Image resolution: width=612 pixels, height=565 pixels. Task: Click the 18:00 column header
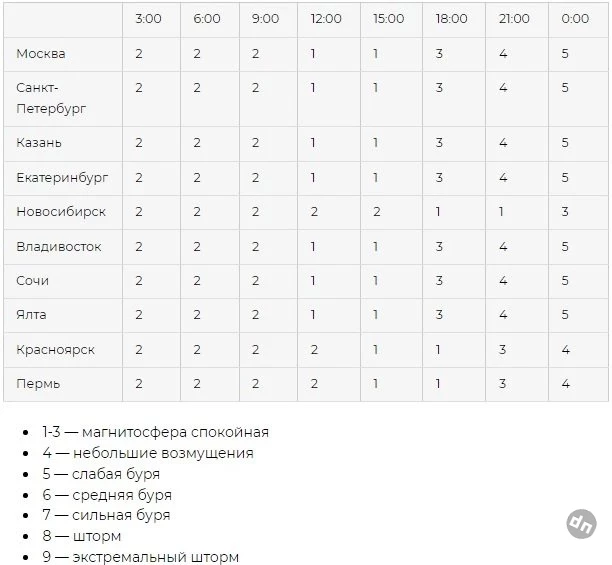pyautogui.click(x=452, y=19)
